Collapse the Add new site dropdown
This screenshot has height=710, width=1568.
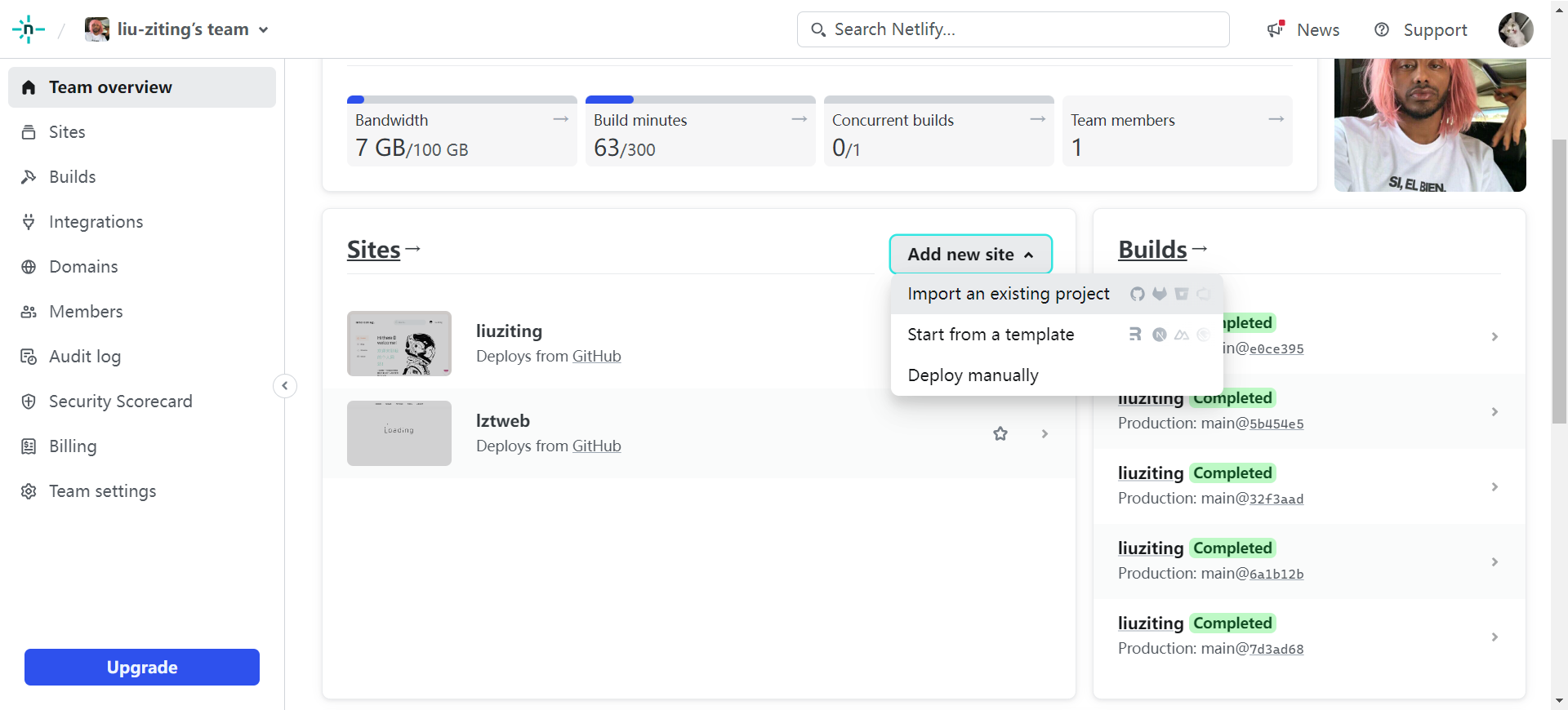click(970, 255)
